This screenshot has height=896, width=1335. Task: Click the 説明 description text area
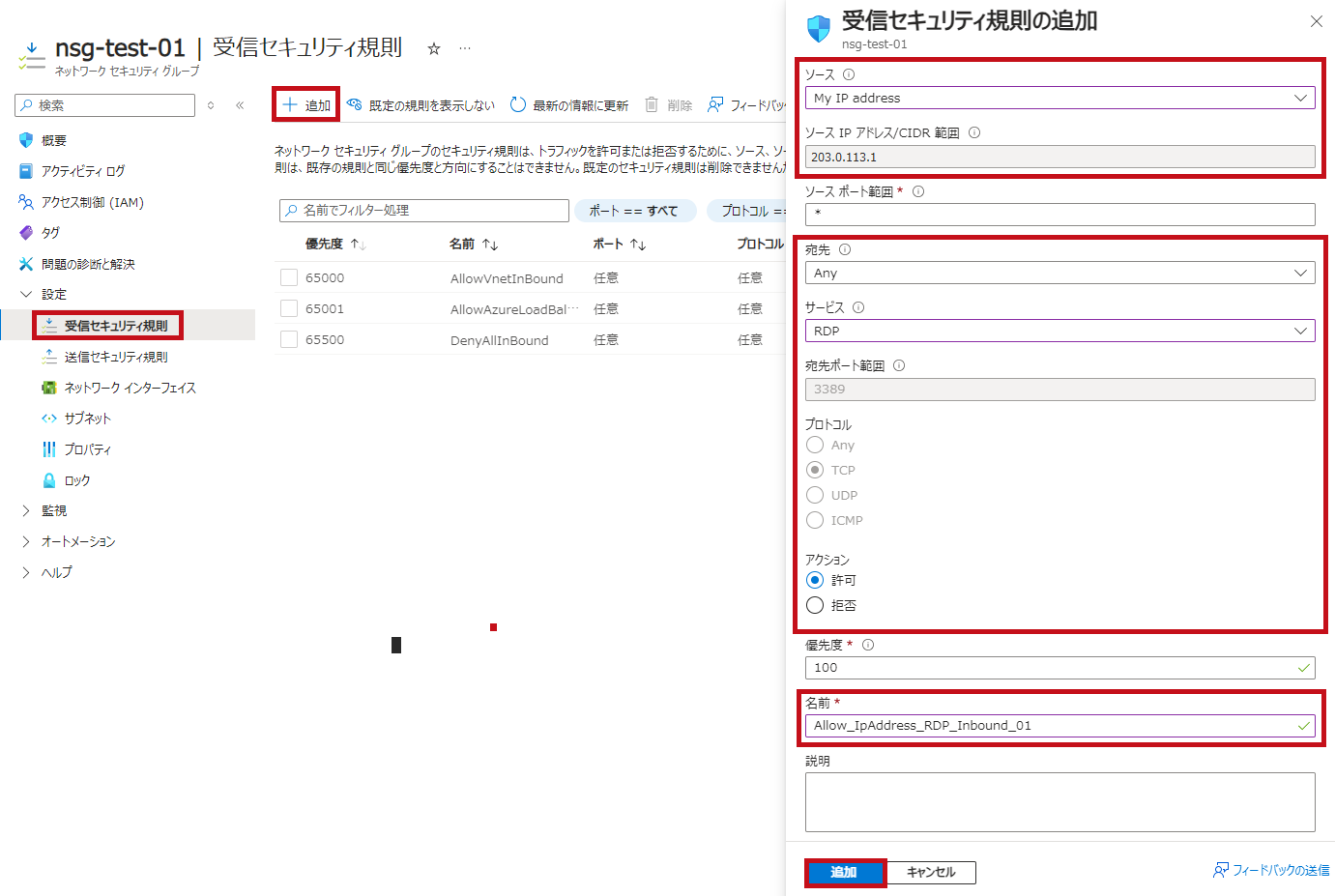pyautogui.click(x=1059, y=802)
